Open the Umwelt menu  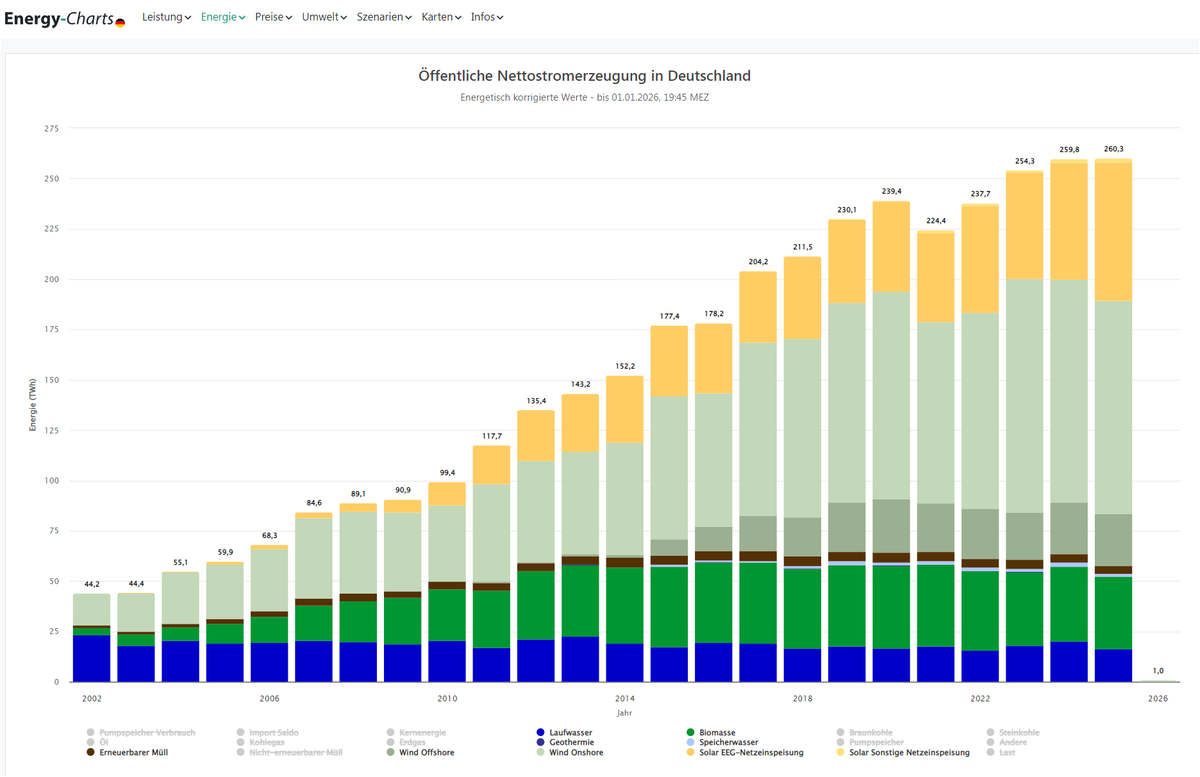[325, 17]
